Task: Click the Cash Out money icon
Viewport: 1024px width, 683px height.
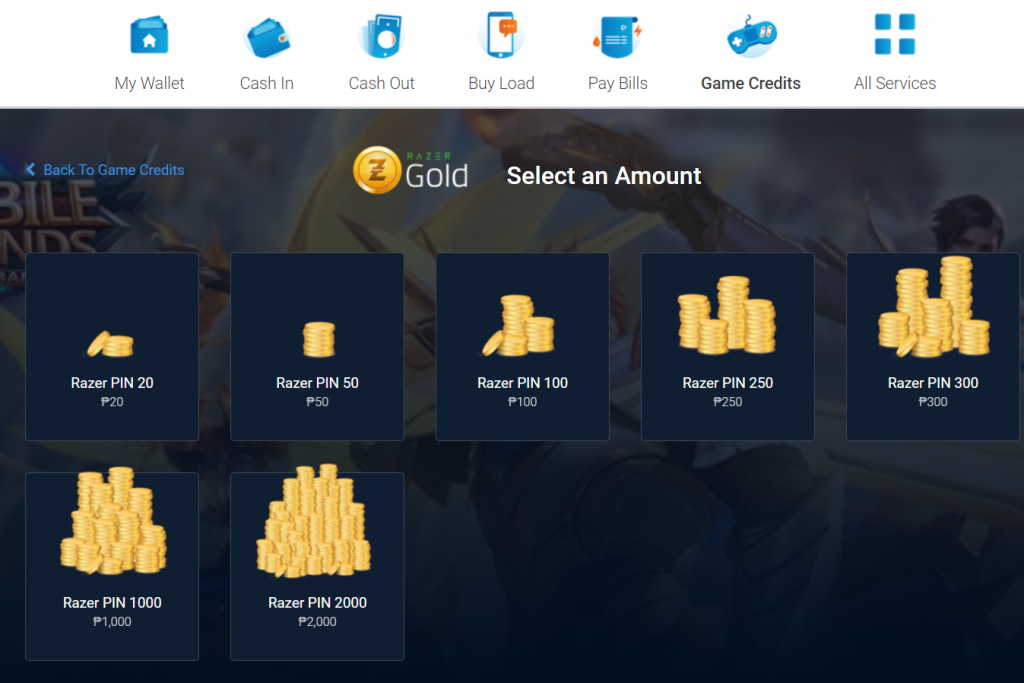Action: [381, 35]
